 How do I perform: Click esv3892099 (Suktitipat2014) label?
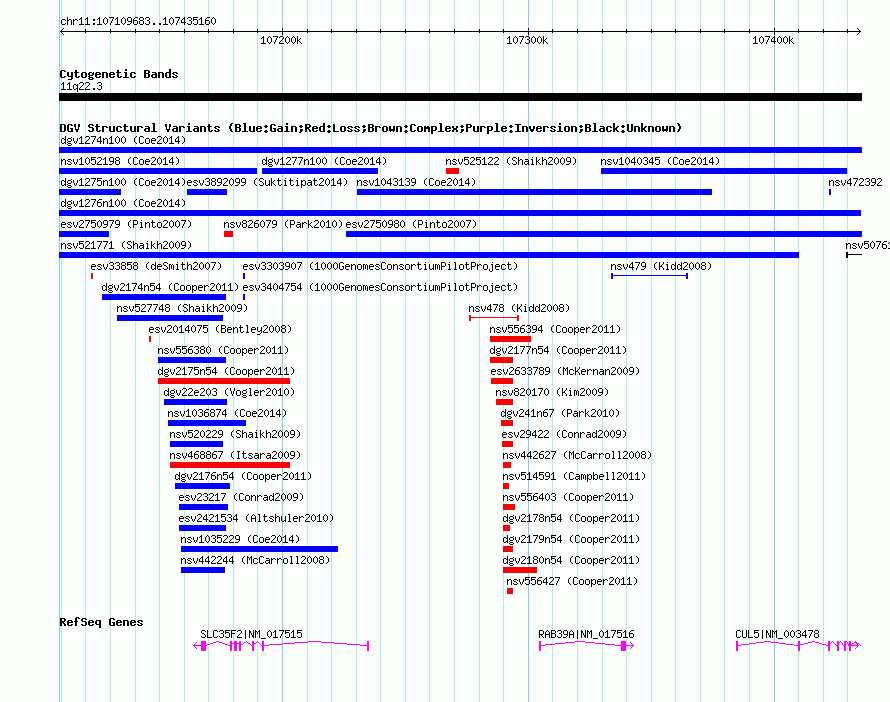pyautogui.click(x=267, y=182)
